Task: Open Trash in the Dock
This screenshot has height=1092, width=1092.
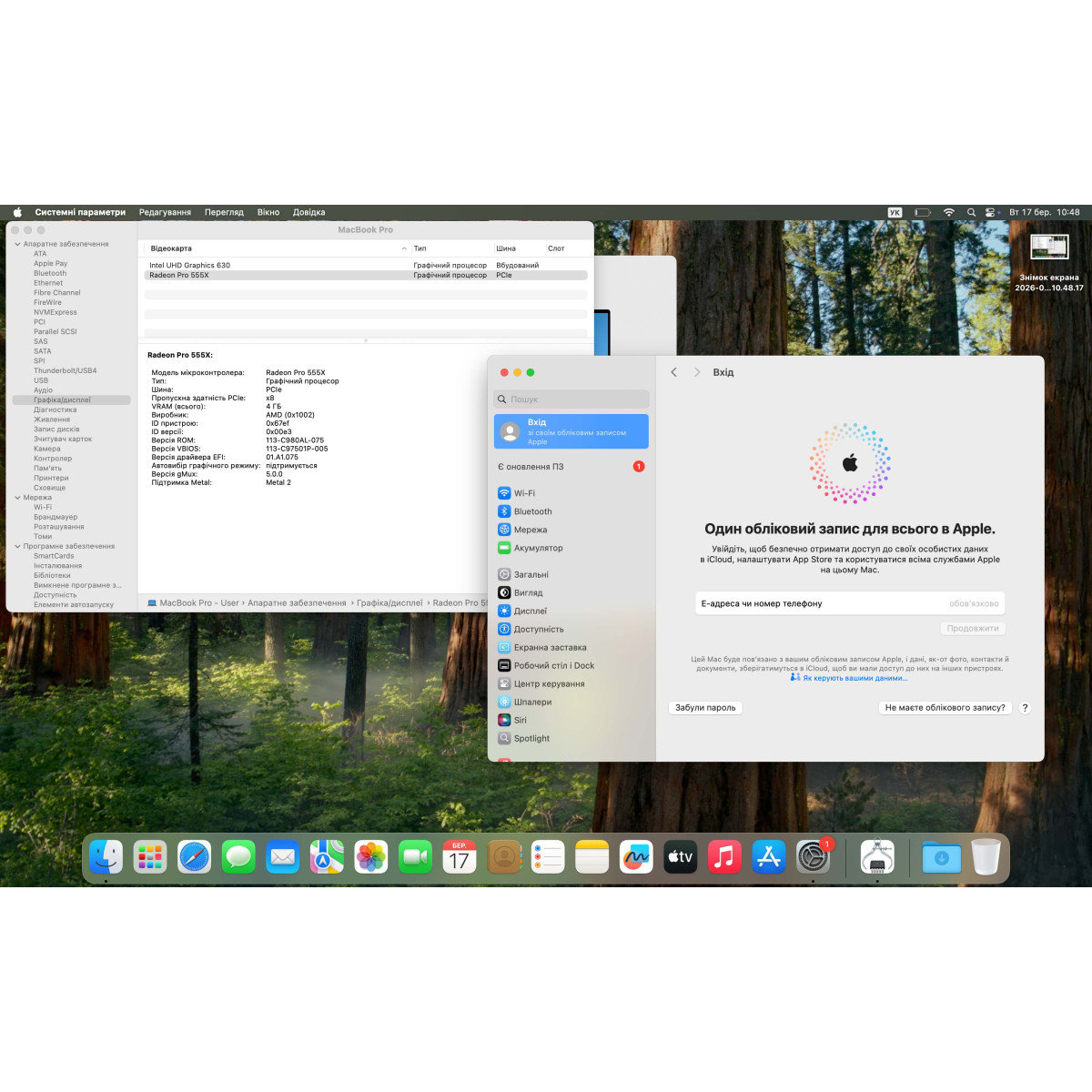Action: pos(986,856)
